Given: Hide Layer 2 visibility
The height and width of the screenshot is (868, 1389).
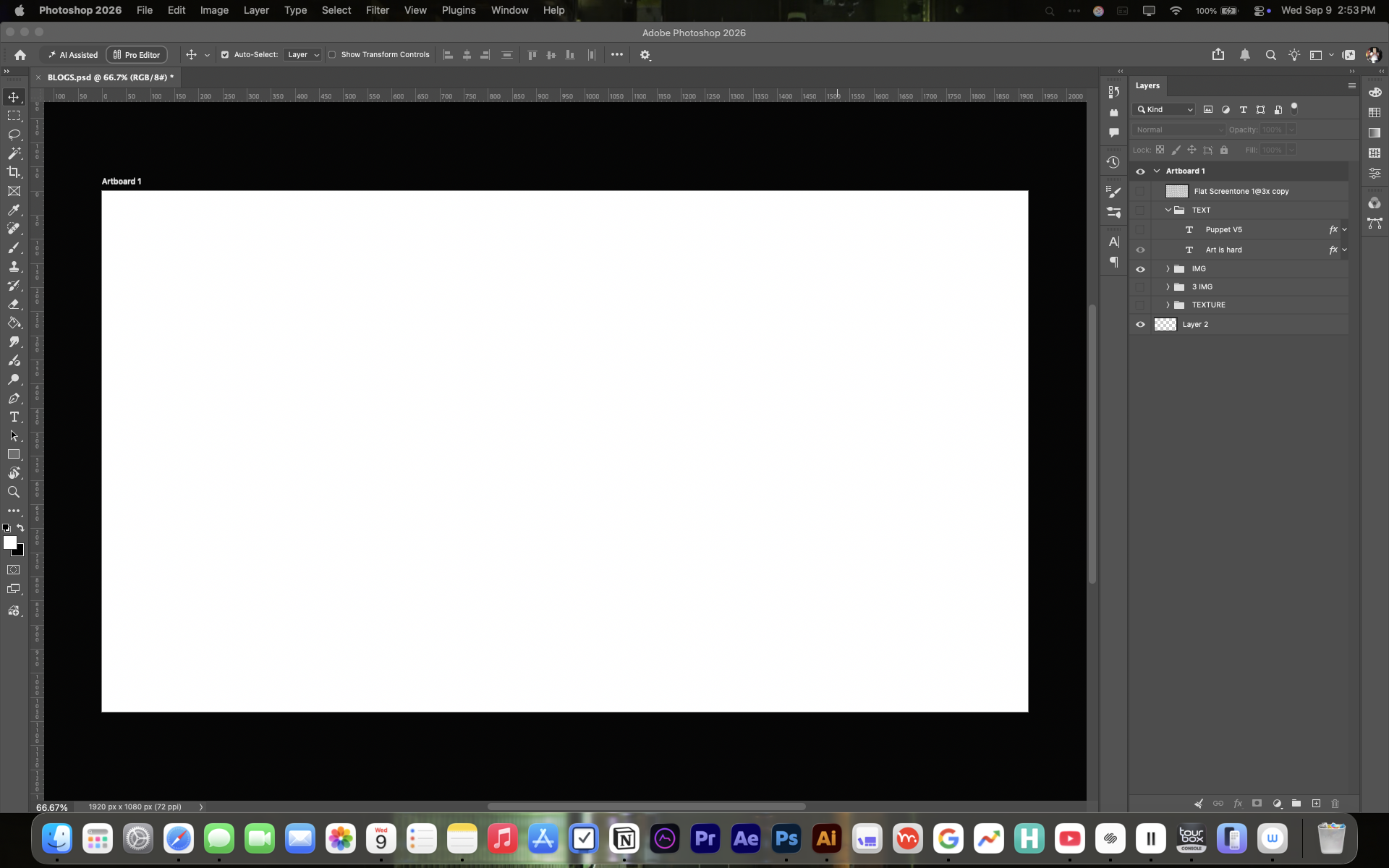Looking at the screenshot, I should 1141,325.
